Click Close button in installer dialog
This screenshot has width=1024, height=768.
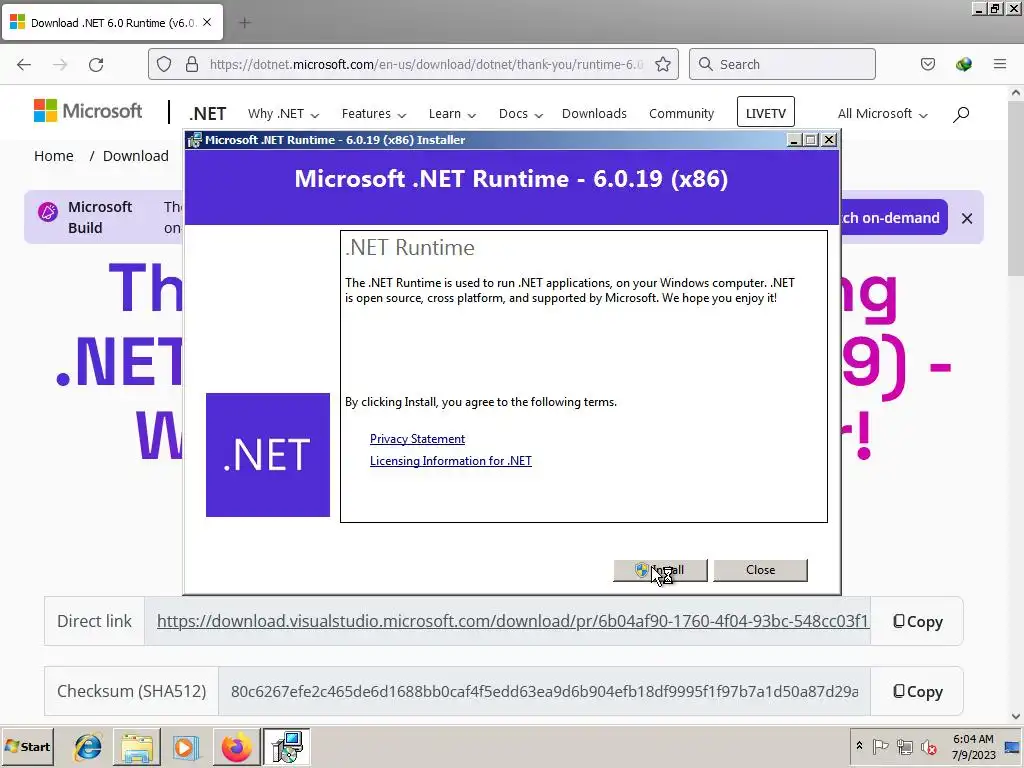click(760, 570)
